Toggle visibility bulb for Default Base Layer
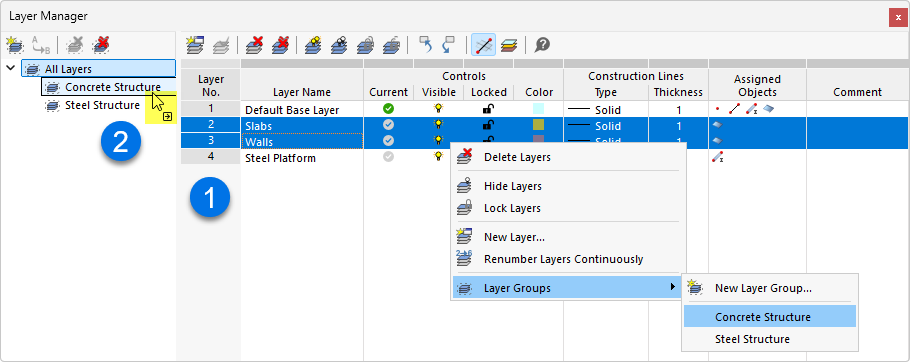Screen dimensions: 910x362 (x=439, y=108)
